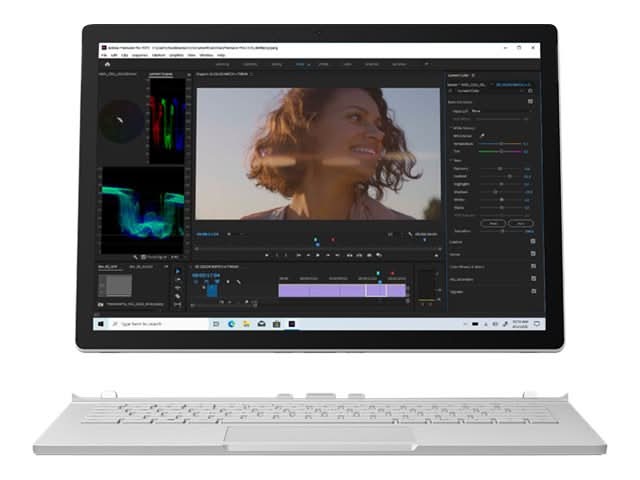This screenshot has height=480, width=640.
Task: Switch to the Color workspace tab
Action: [299, 64]
